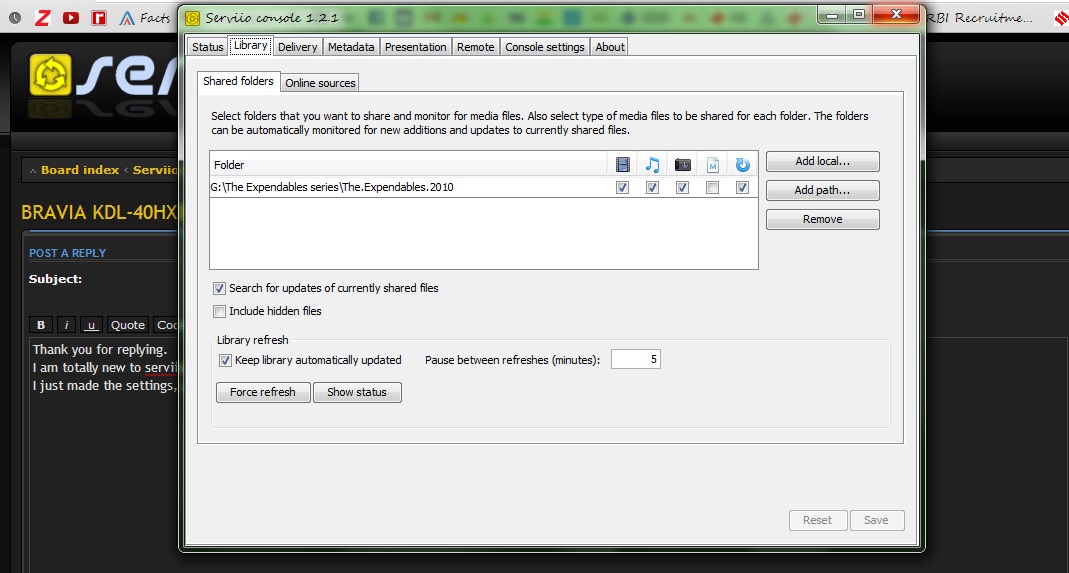Open the YouTube browser tab icon
This screenshot has height=573, width=1069.
point(71,17)
